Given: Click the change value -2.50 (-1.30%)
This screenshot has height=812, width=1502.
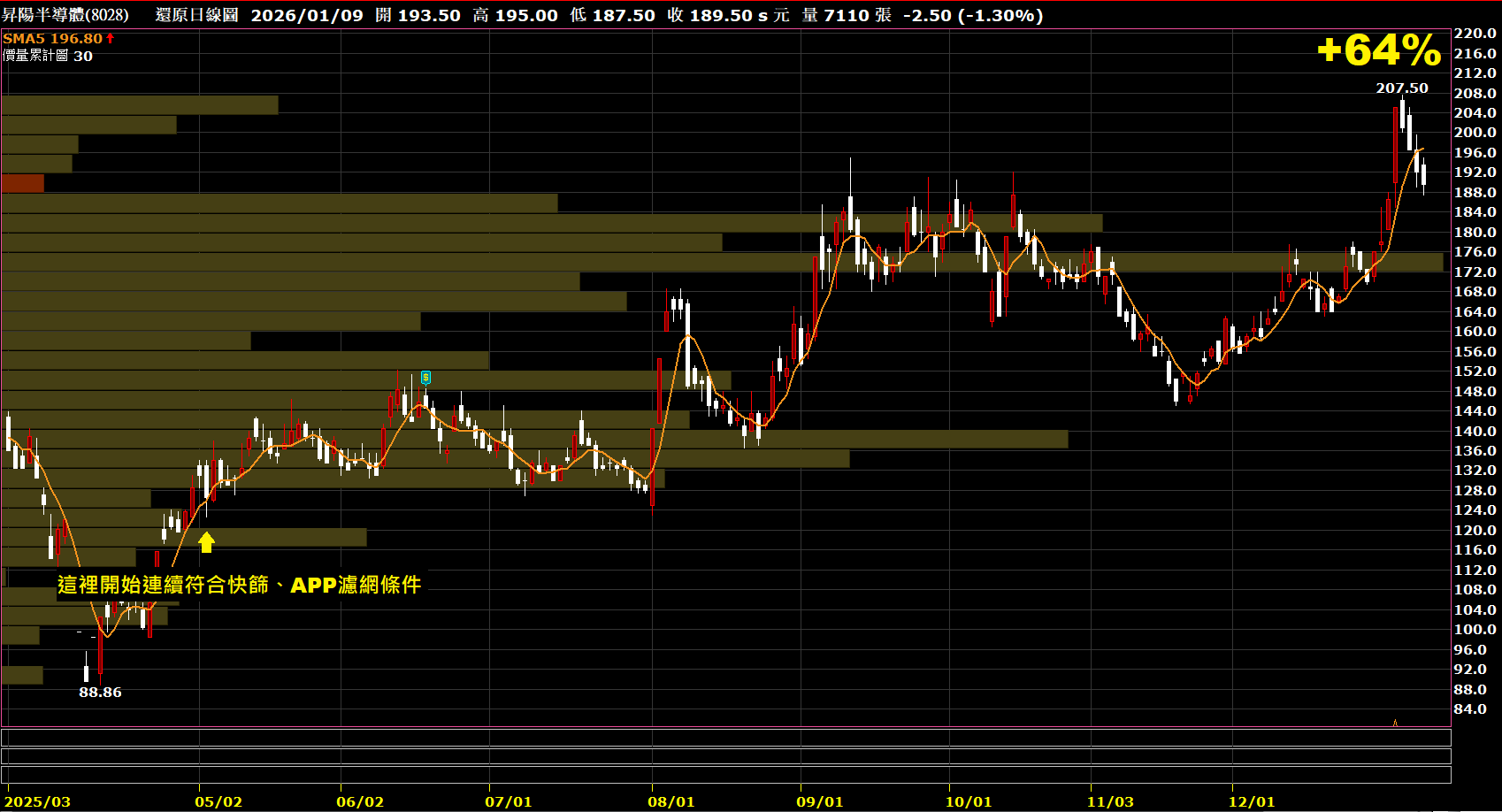Looking at the screenshot, I should click(973, 15).
